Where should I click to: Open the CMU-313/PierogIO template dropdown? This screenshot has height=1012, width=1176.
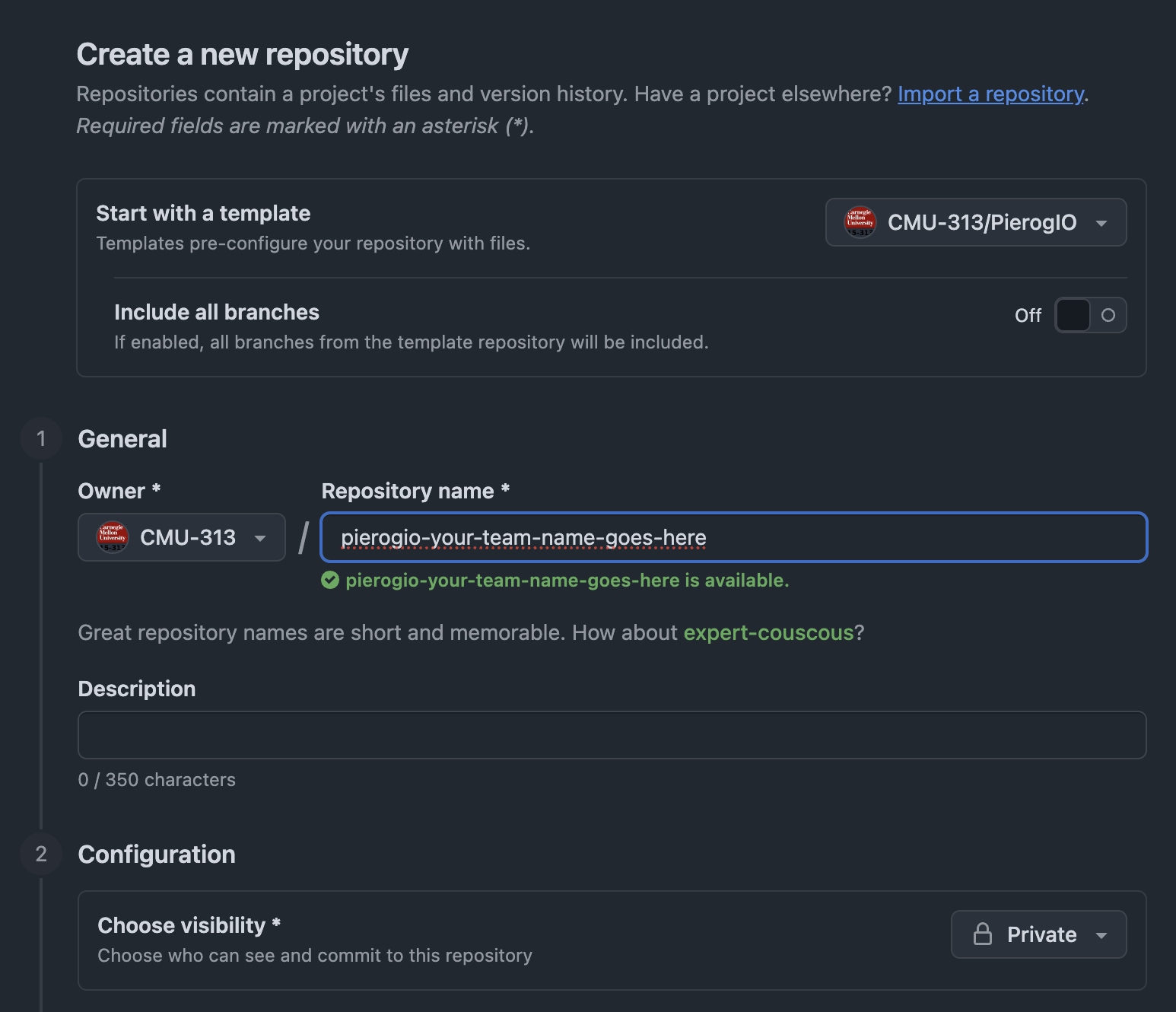coord(976,222)
